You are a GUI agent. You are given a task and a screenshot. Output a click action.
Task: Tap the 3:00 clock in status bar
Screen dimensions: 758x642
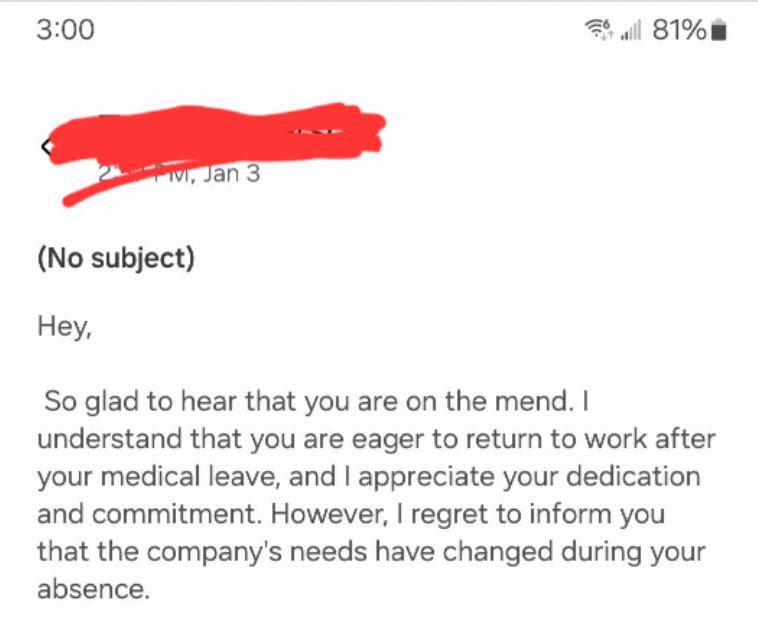coord(64,30)
